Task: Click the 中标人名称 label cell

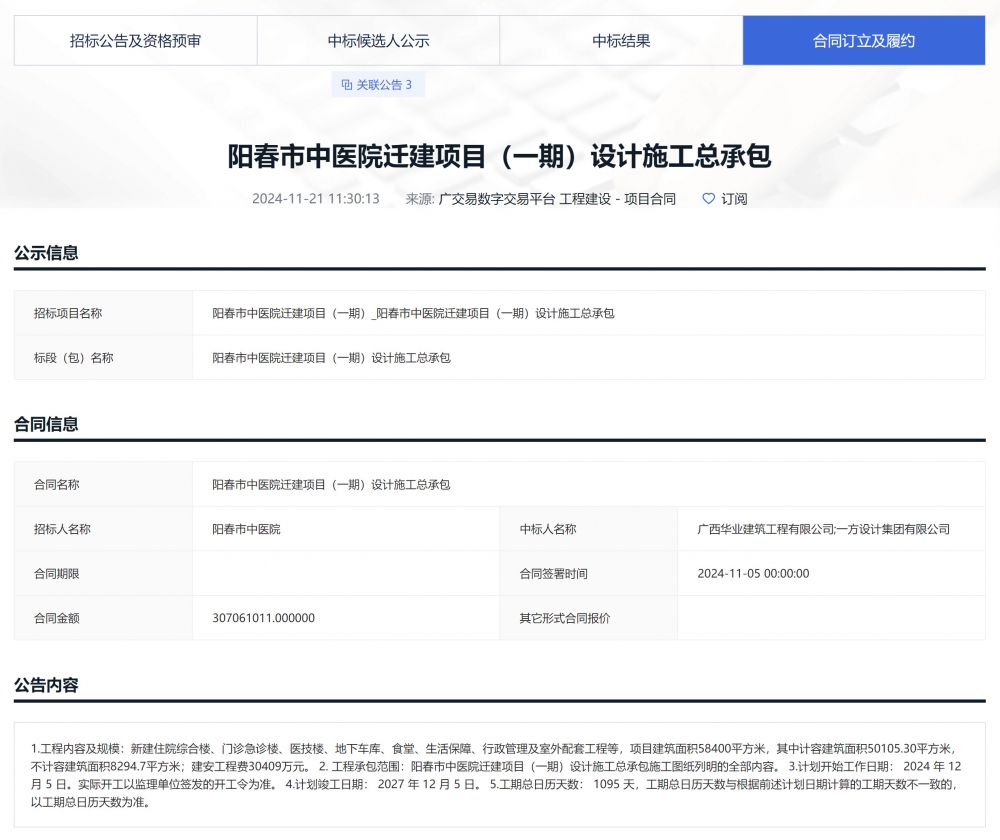Action: click(588, 529)
